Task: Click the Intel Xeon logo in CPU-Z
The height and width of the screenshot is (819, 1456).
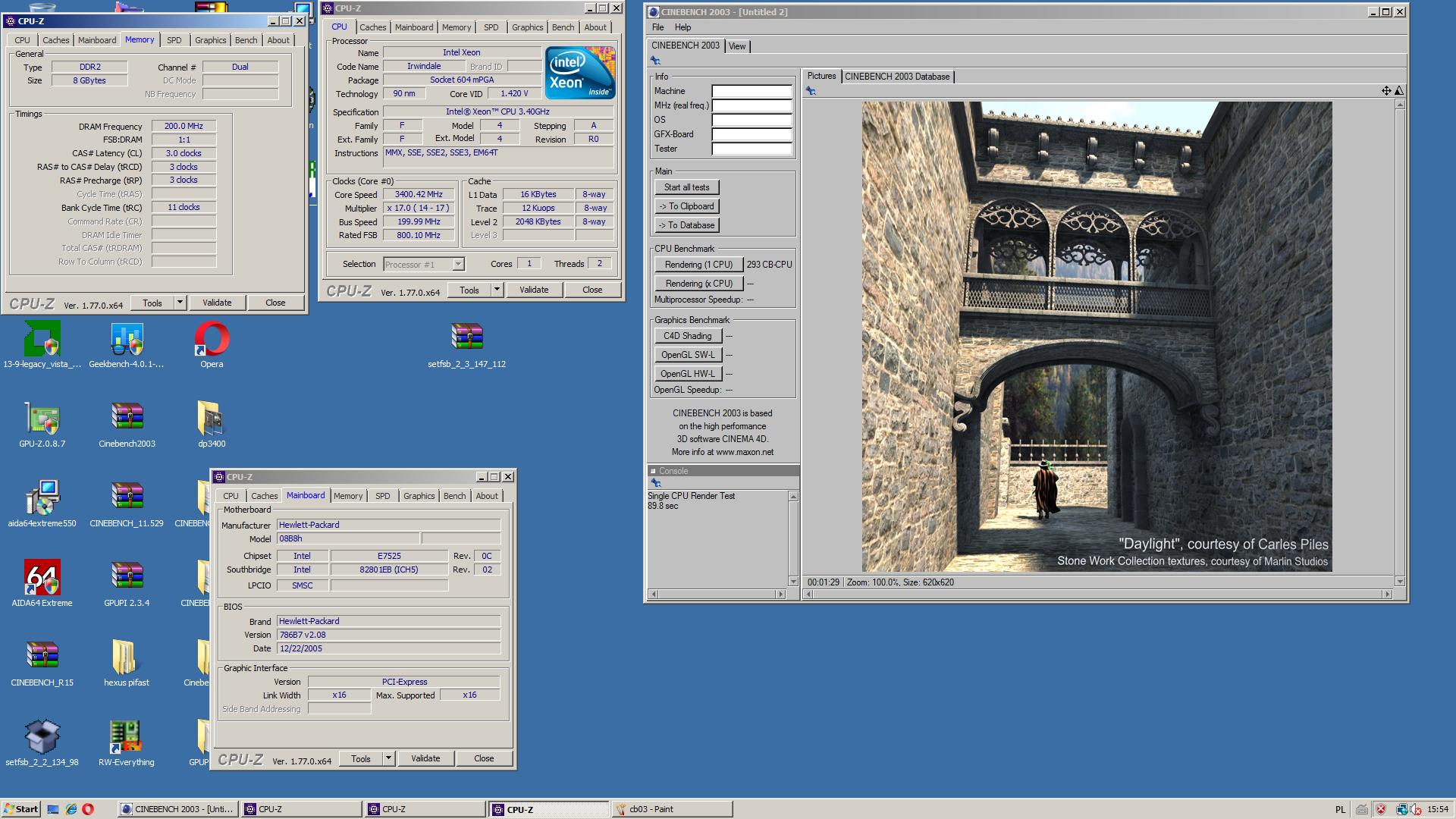Action: [580, 73]
